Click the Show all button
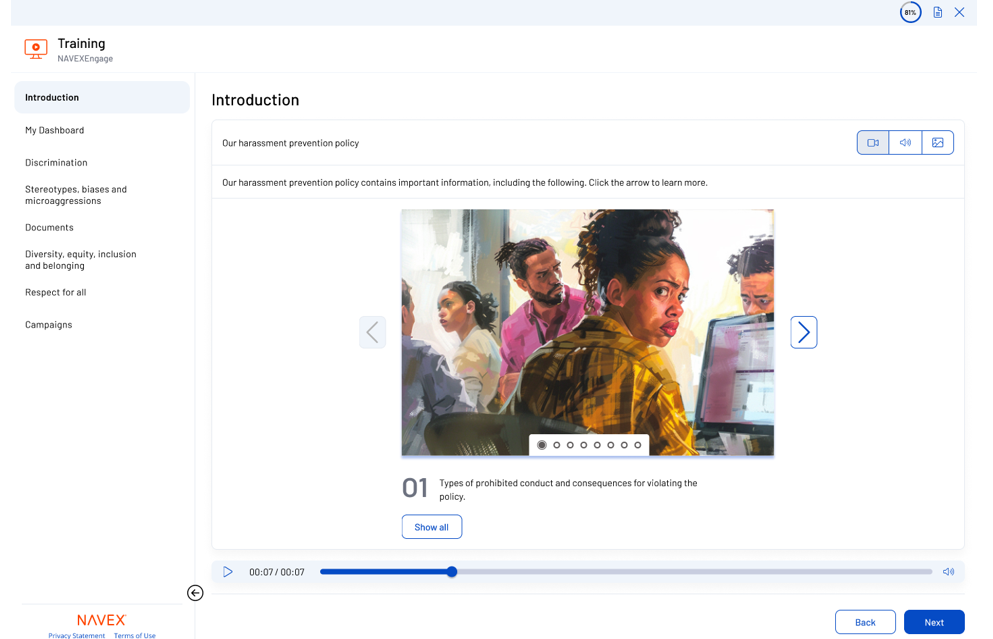The width and height of the screenshot is (993, 639). pos(431,527)
